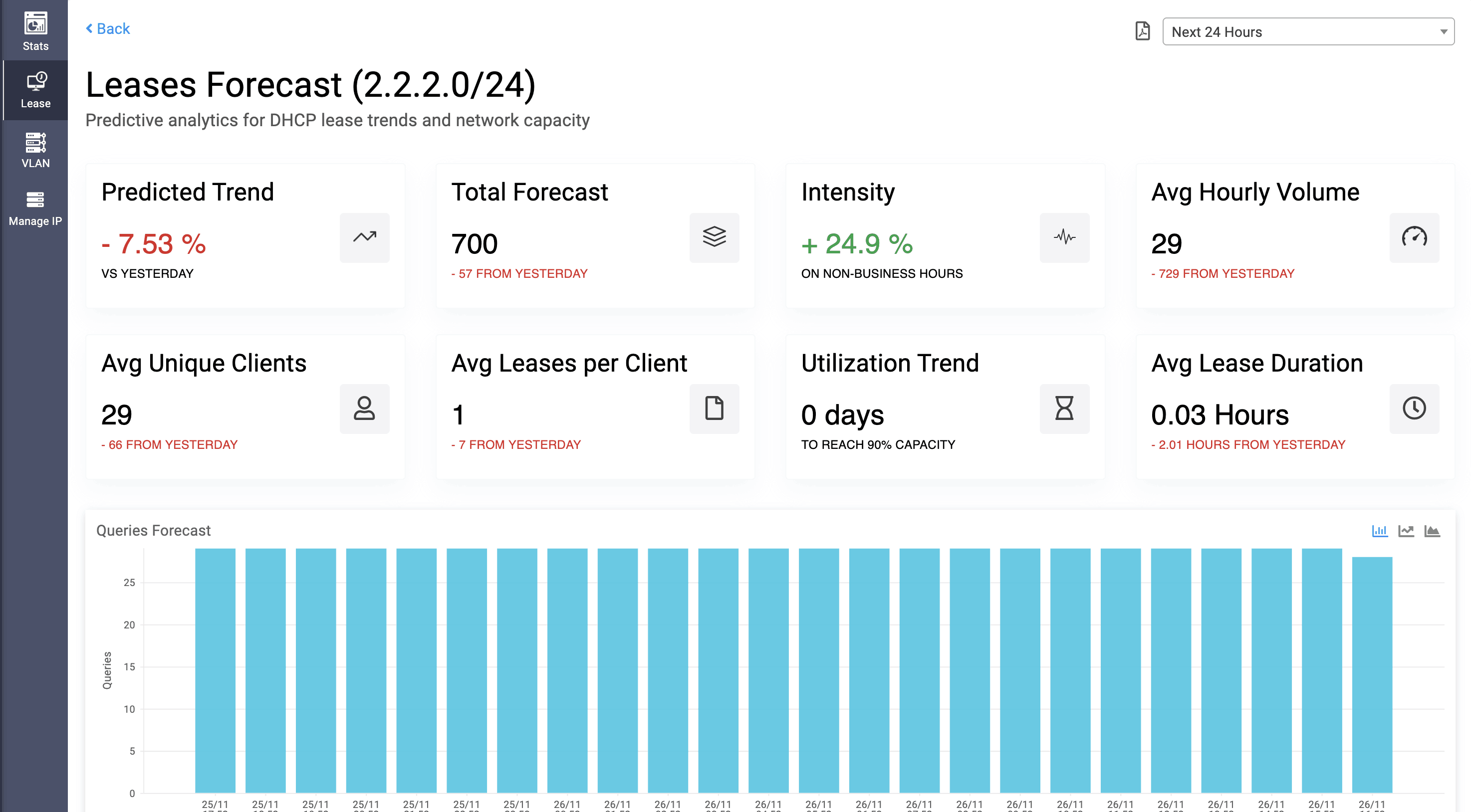
Task: Click the Predicted Trend arrow icon
Action: pyautogui.click(x=364, y=237)
